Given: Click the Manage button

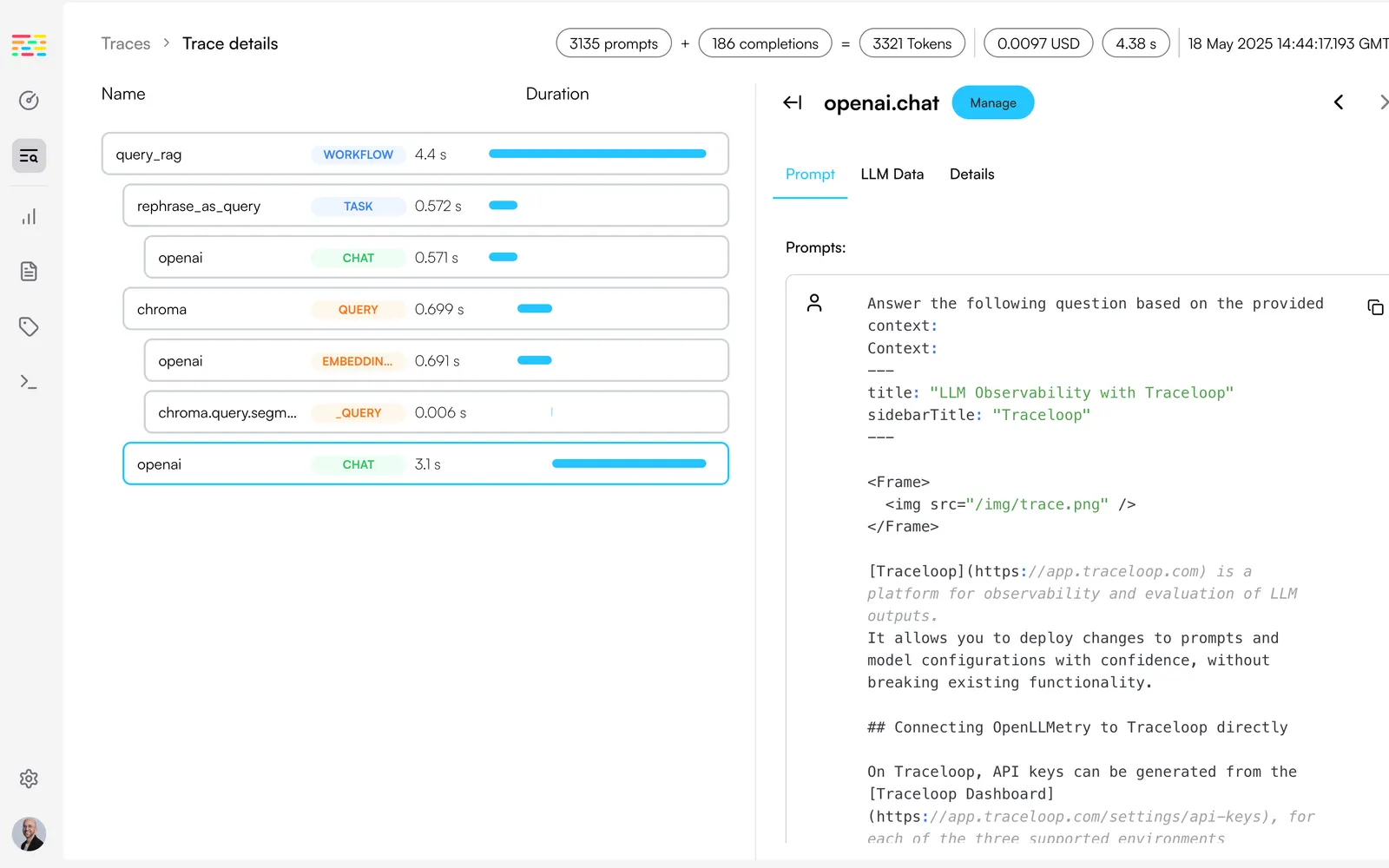Looking at the screenshot, I should click(x=993, y=102).
